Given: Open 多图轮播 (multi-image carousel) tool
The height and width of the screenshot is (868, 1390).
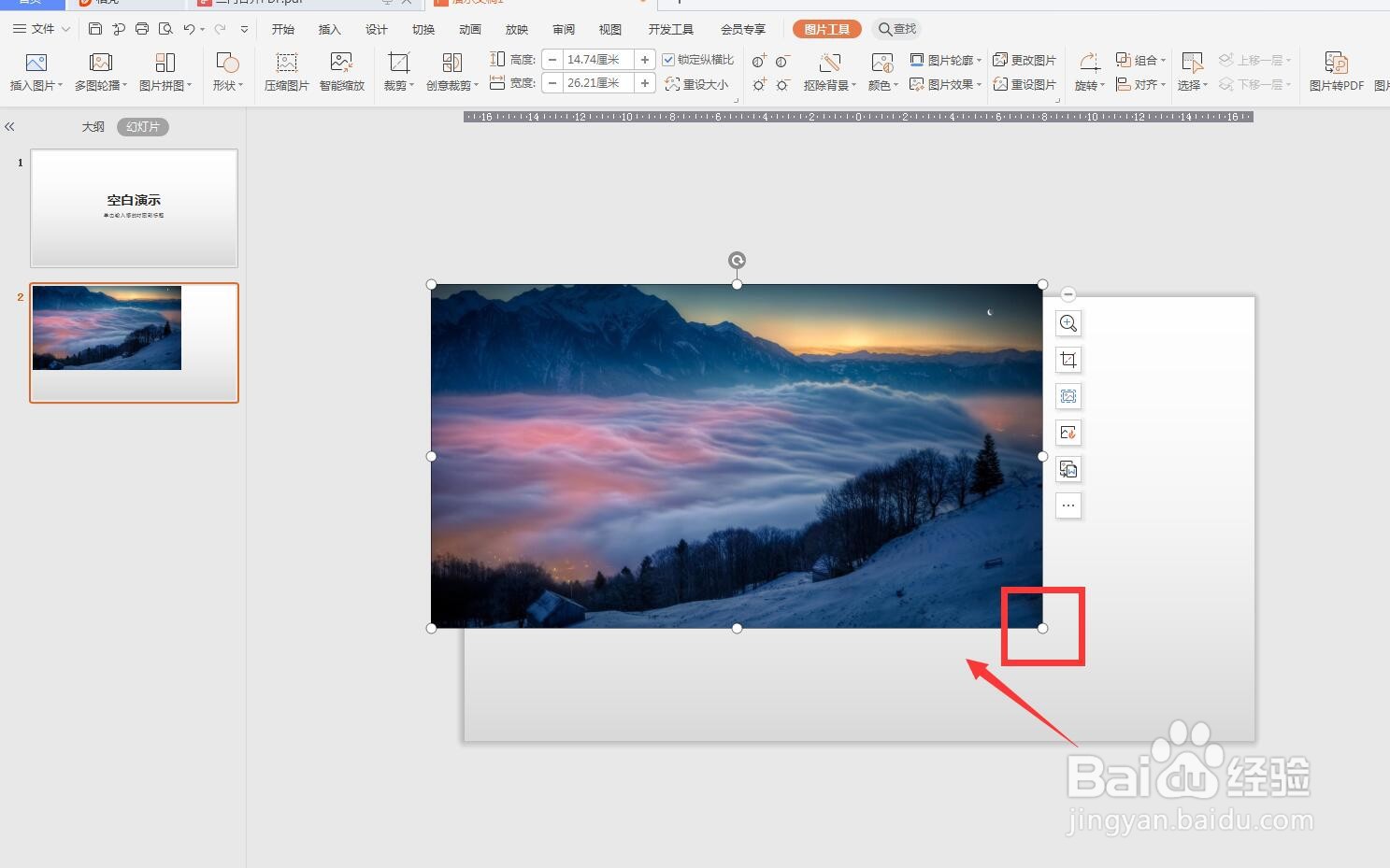Looking at the screenshot, I should click(101, 72).
